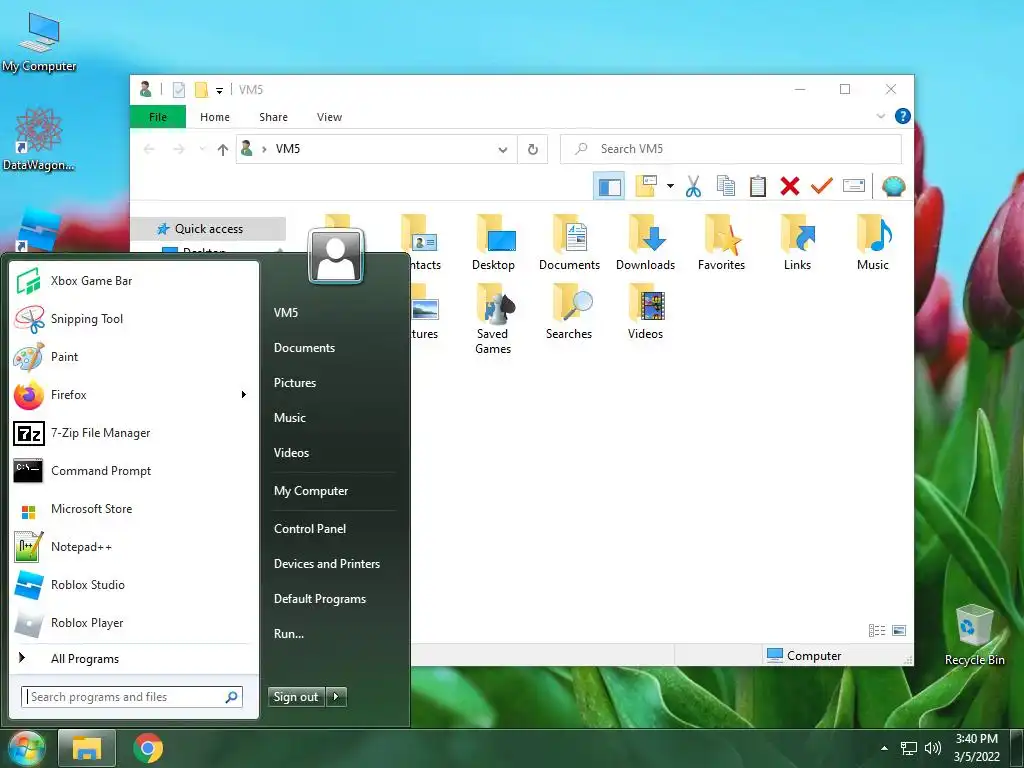
Task: Open 7-Zip File Manager
Action: (134, 433)
